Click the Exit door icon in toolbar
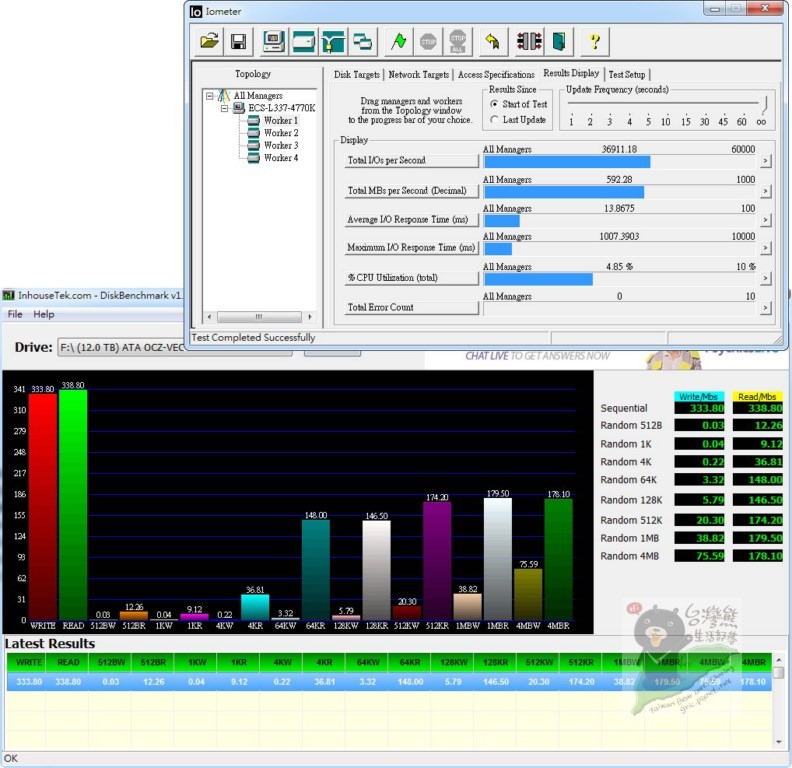 (x=559, y=41)
